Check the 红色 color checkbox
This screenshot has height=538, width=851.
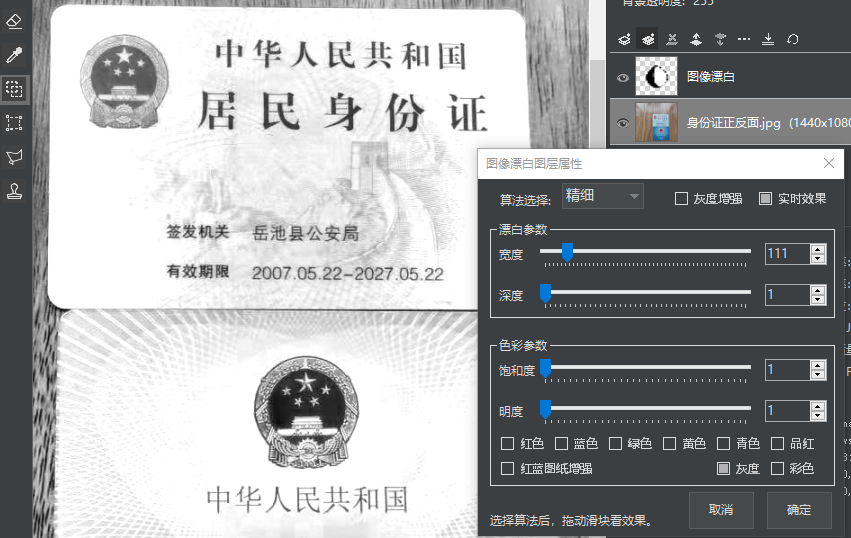tap(507, 444)
